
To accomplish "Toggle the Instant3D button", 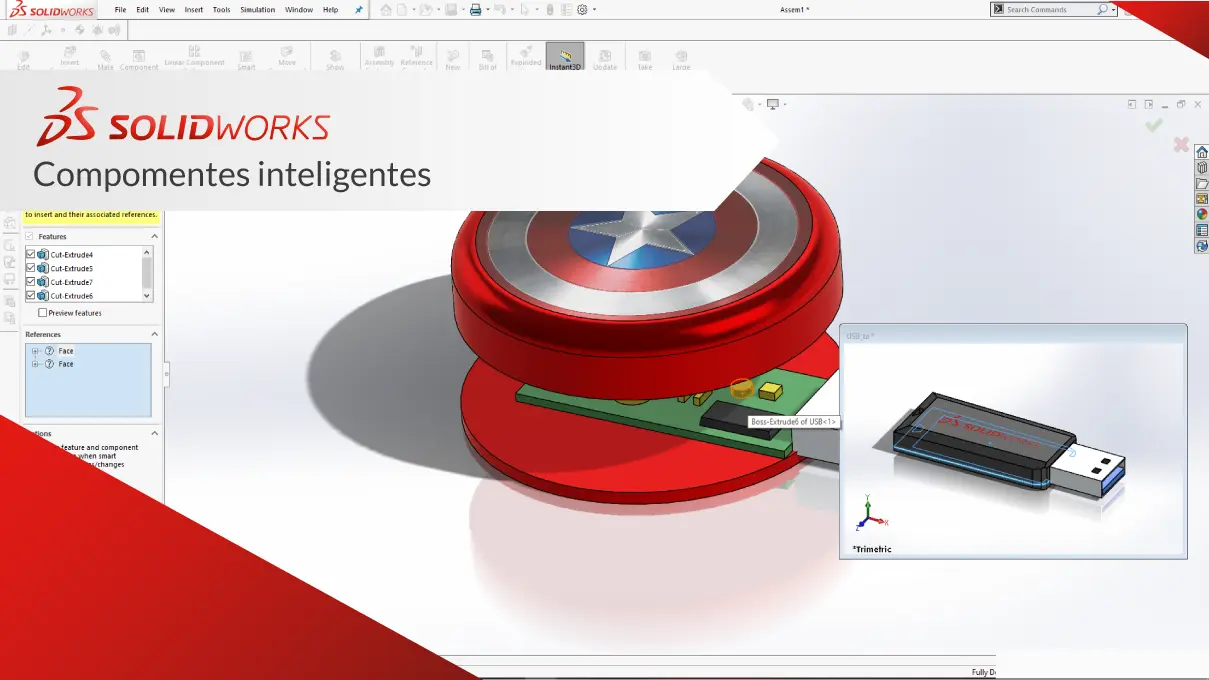I will [565, 58].
